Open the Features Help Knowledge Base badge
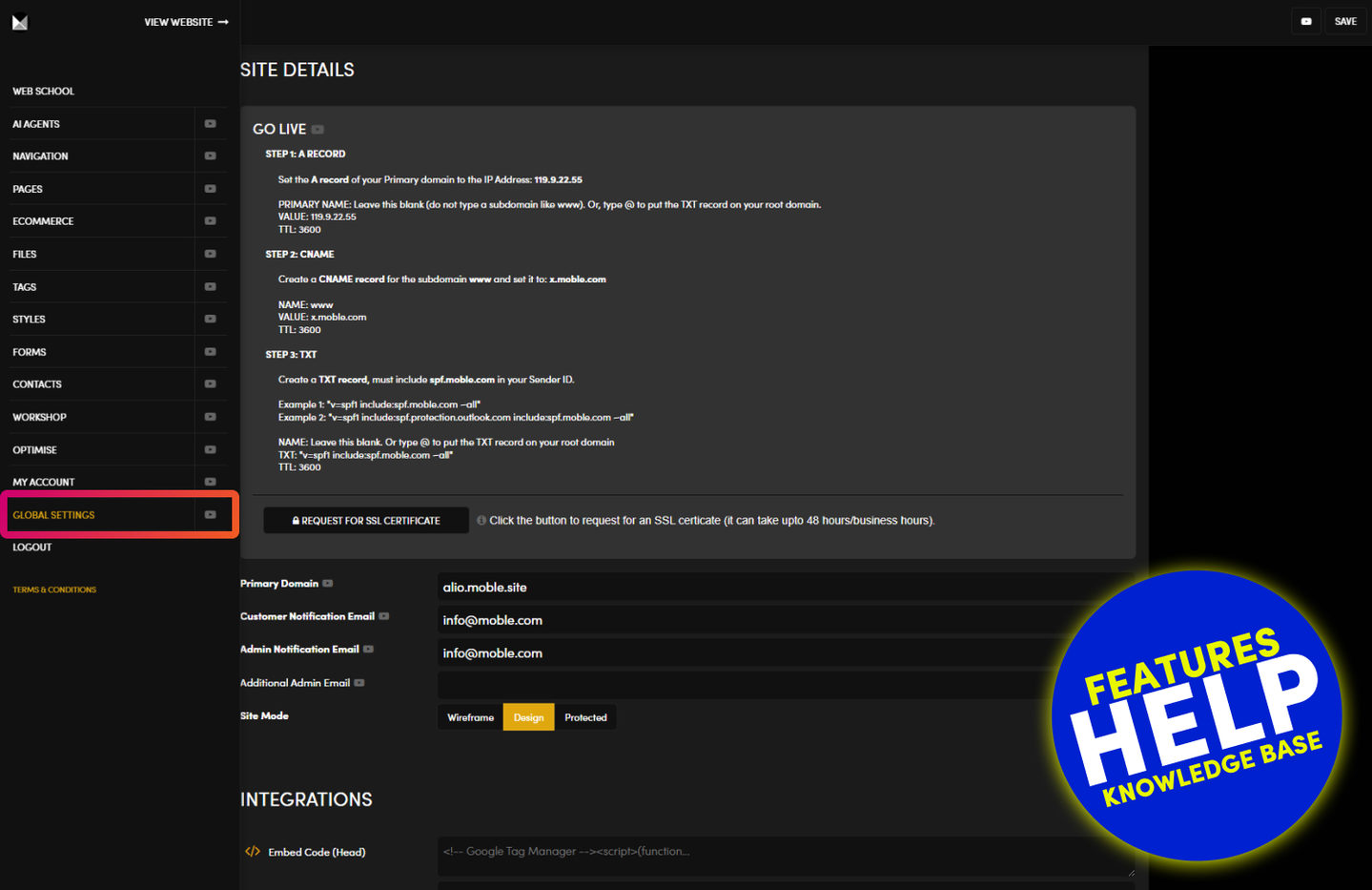The width and height of the screenshot is (1372, 890). (1197, 715)
